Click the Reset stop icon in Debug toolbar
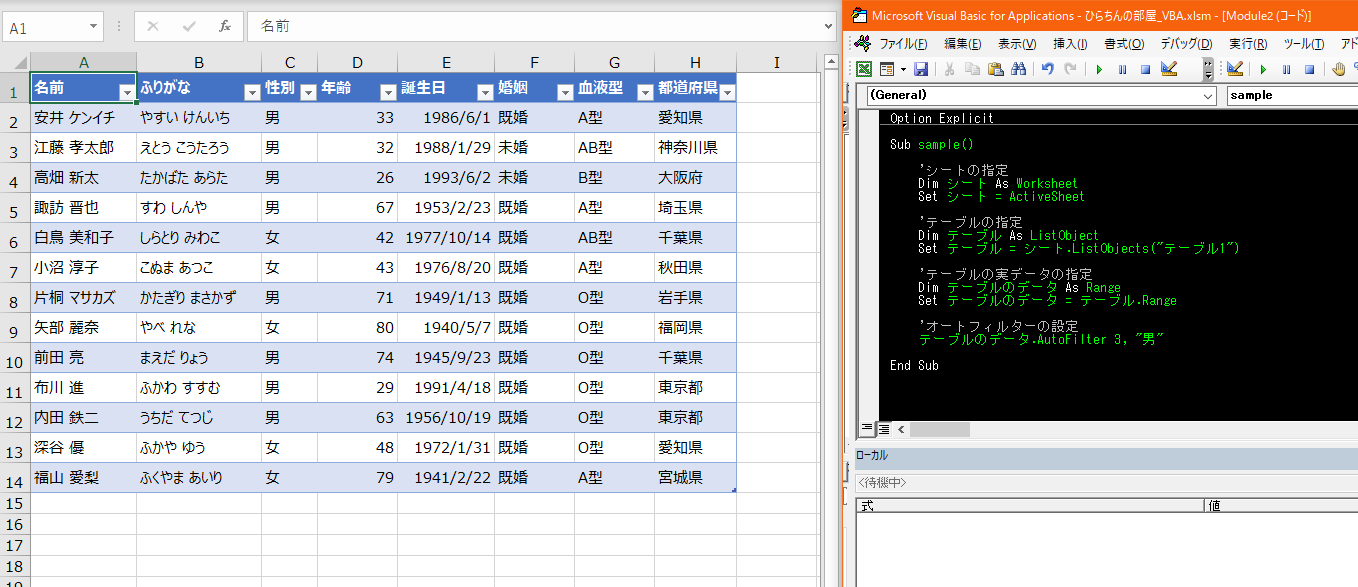Viewport: 1358px width, 587px height. click(x=1309, y=69)
